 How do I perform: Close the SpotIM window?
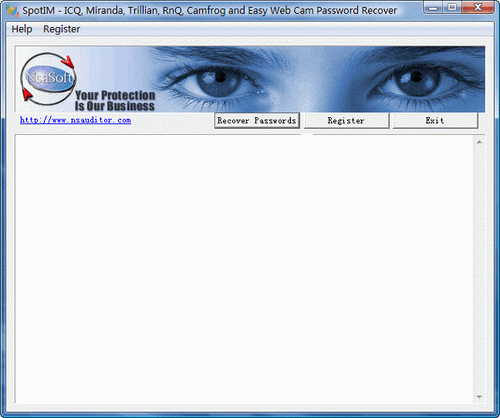478,7
